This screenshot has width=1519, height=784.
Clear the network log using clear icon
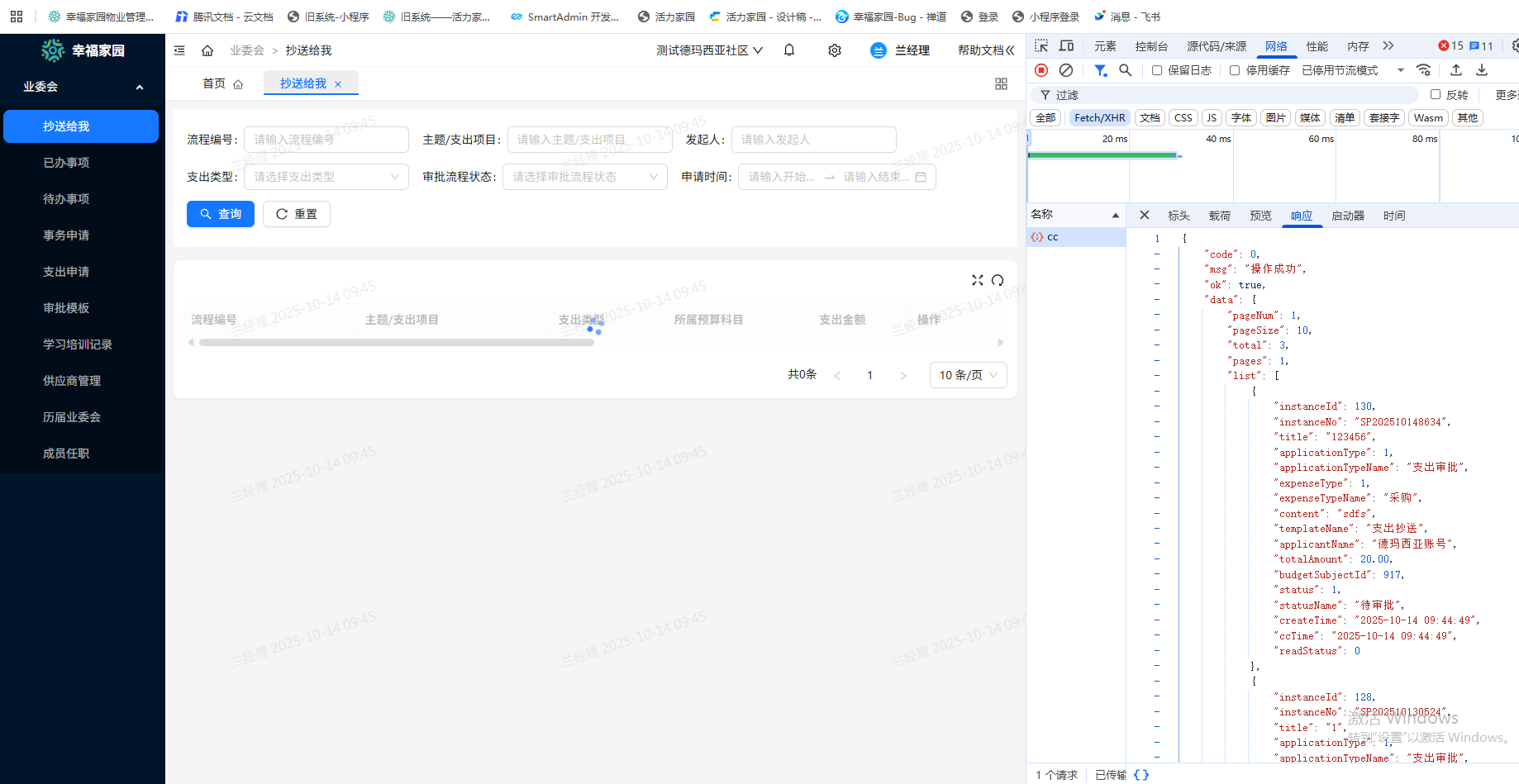pyautogui.click(x=1065, y=70)
